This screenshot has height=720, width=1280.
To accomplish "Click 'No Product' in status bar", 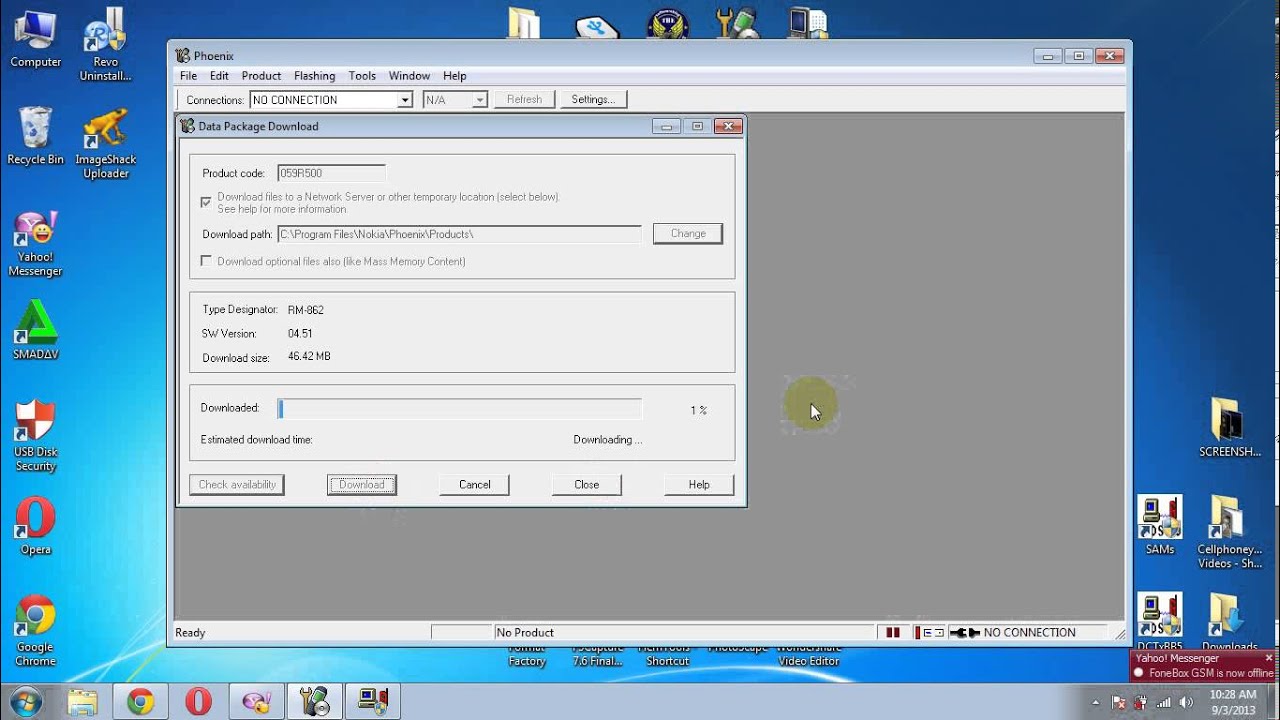I will pos(525,632).
